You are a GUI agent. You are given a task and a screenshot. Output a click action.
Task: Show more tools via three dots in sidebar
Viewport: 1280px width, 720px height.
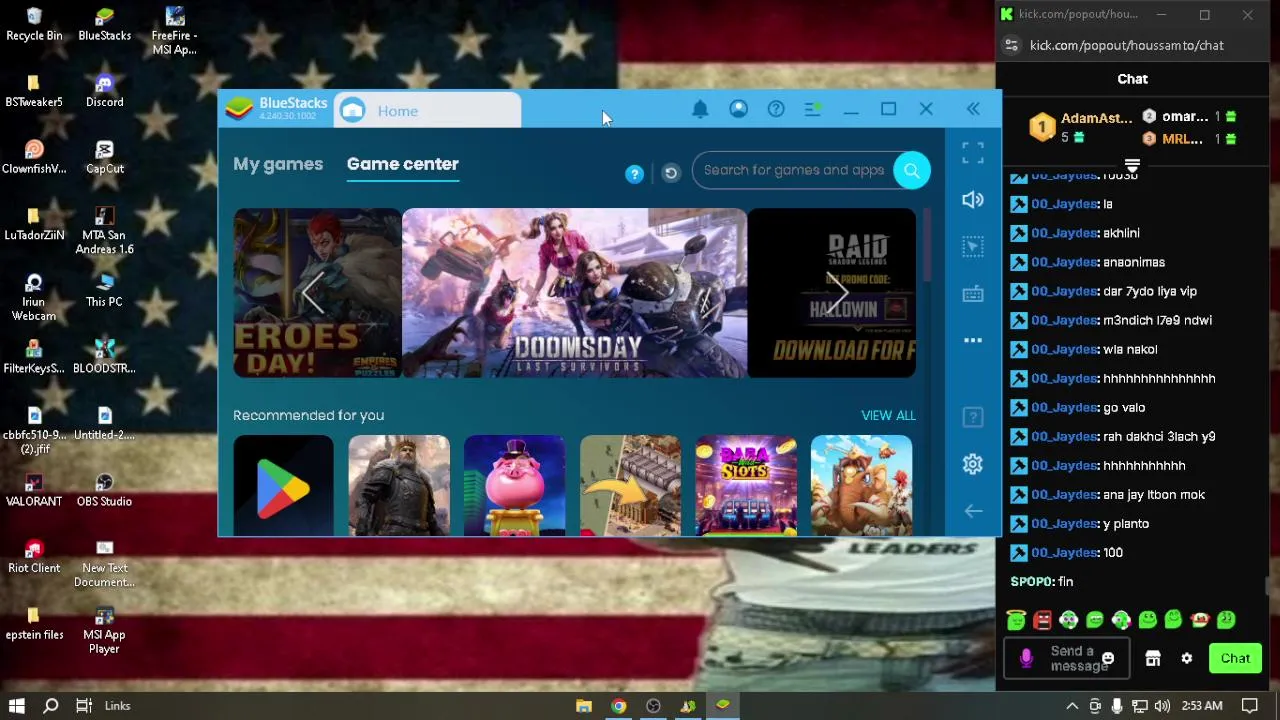973,340
